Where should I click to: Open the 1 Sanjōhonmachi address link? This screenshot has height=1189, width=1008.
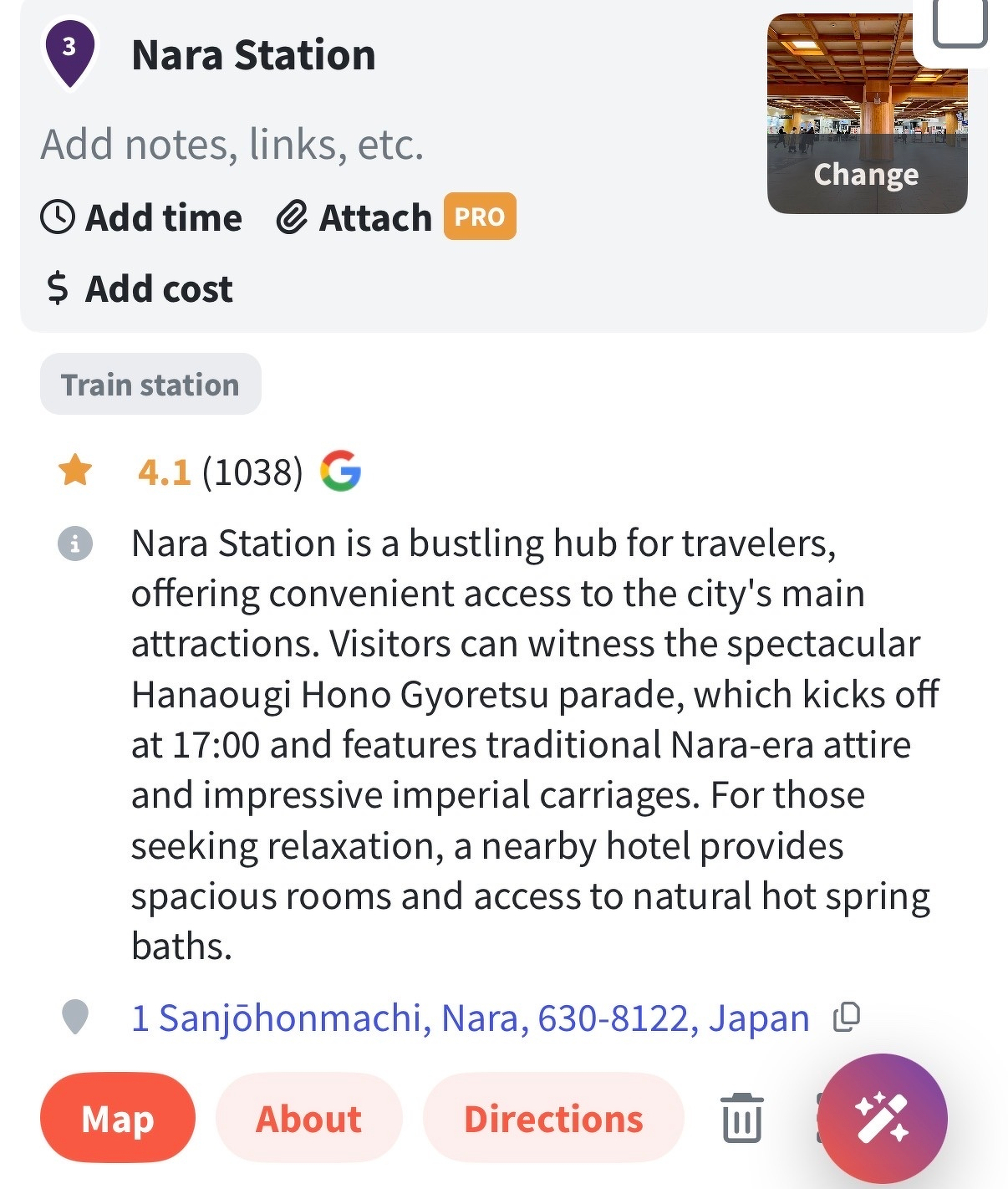(471, 1018)
